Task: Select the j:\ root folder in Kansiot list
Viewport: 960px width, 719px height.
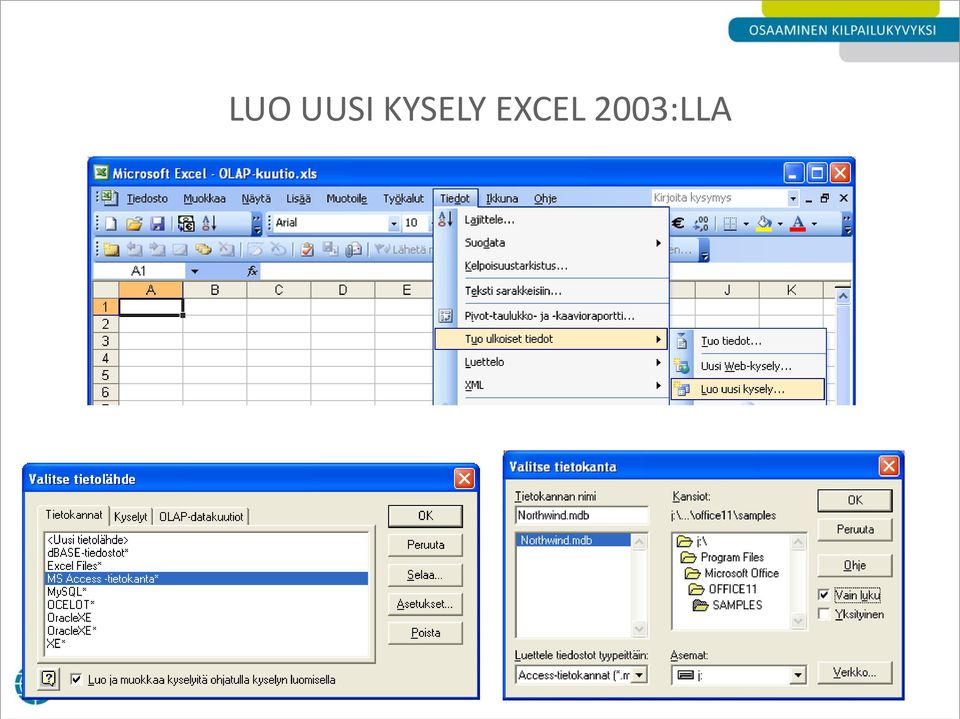Action: [x=692, y=541]
